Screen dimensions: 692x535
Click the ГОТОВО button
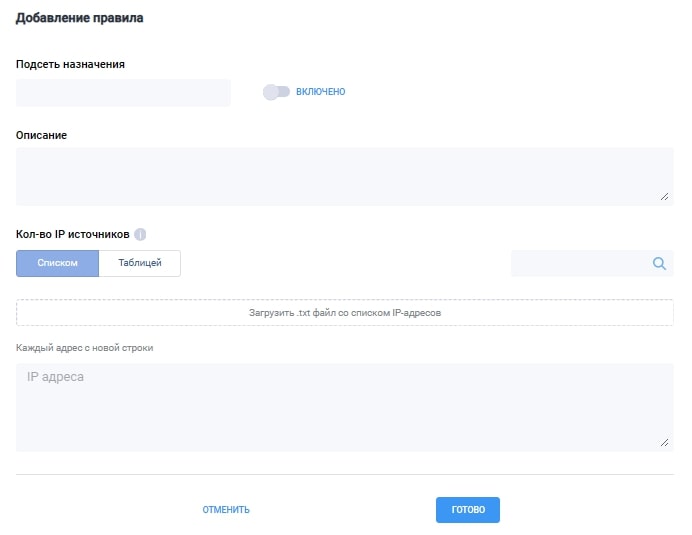pyautogui.click(x=468, y=510)
